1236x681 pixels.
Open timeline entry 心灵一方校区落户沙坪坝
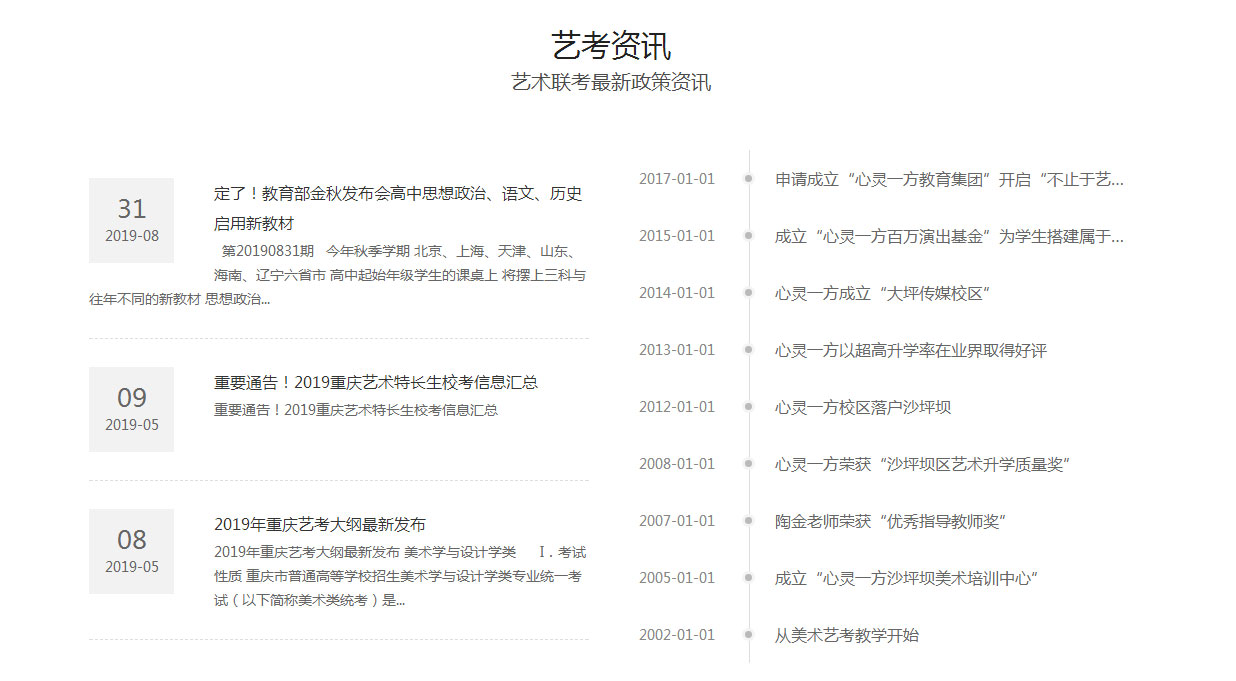pyautogui.click(x=862, y=408)
